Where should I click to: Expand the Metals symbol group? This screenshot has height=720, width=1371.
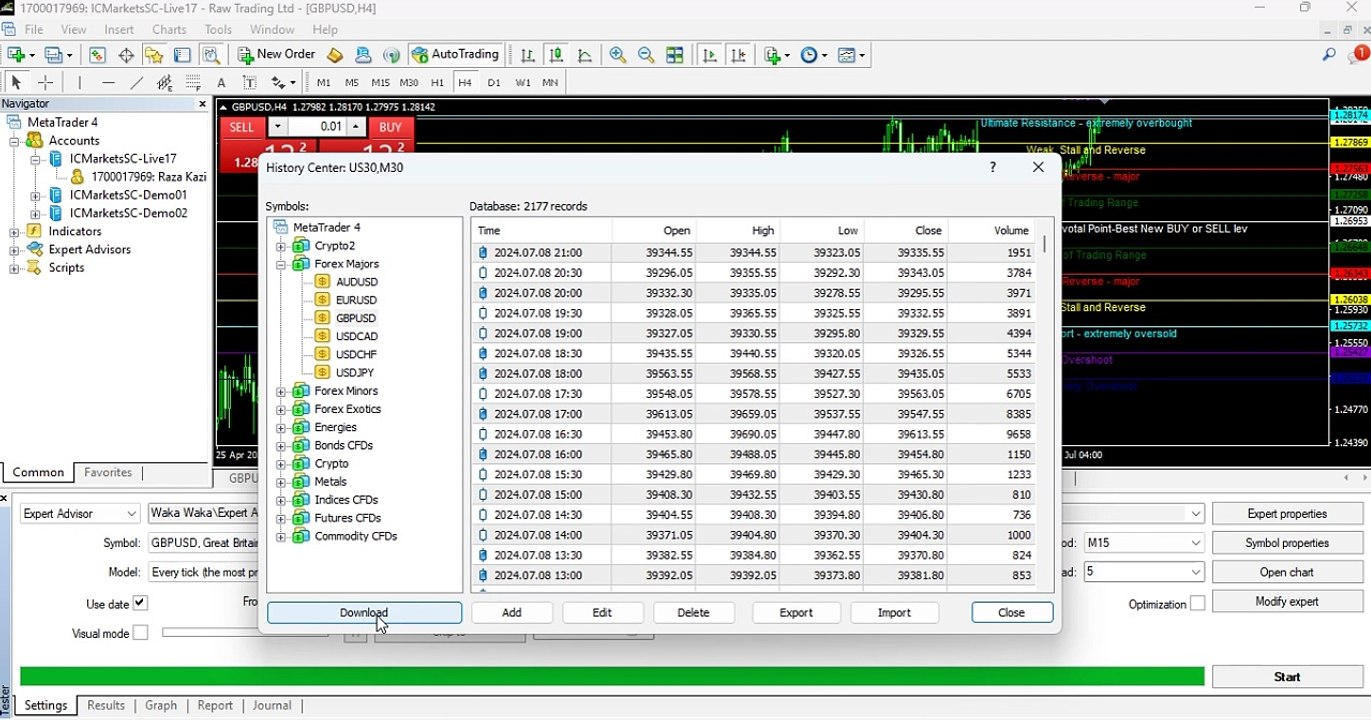tap(281, 482)
